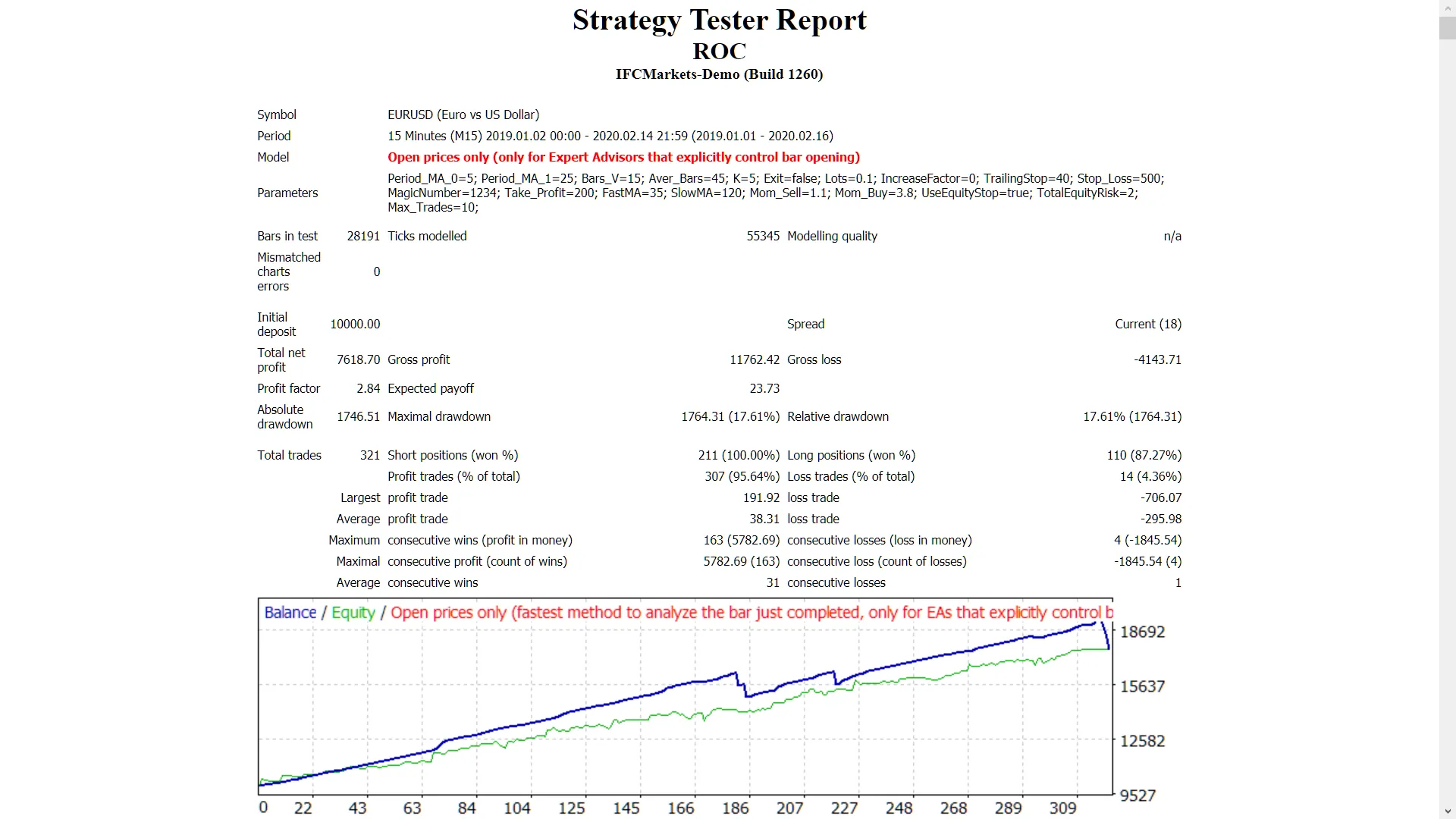Click the Profit factor value 2.84

click(368, 388)
